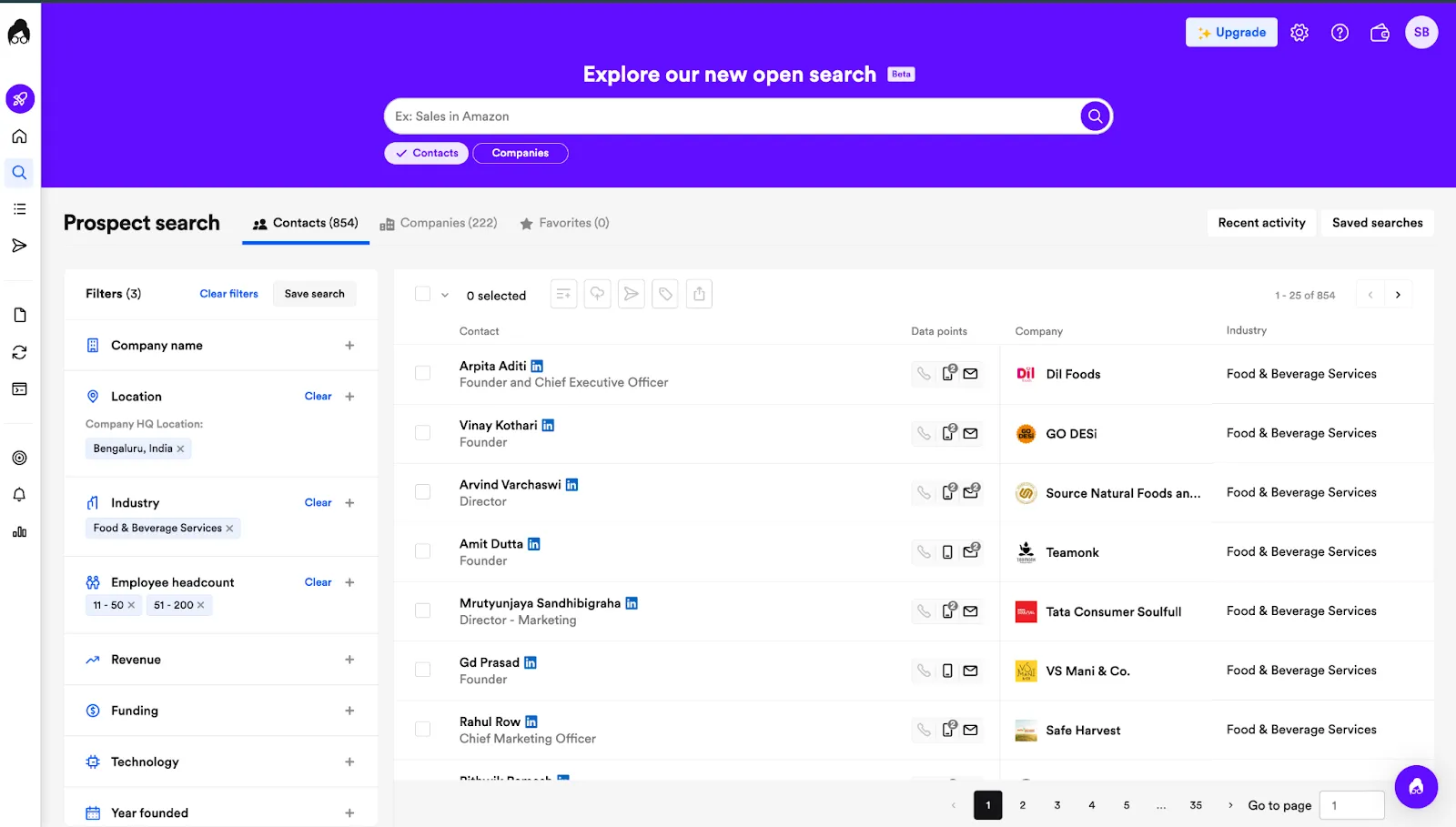Open the SB profile avatar
This screenshot has height=827, width=1456.
pos(1421,33)
